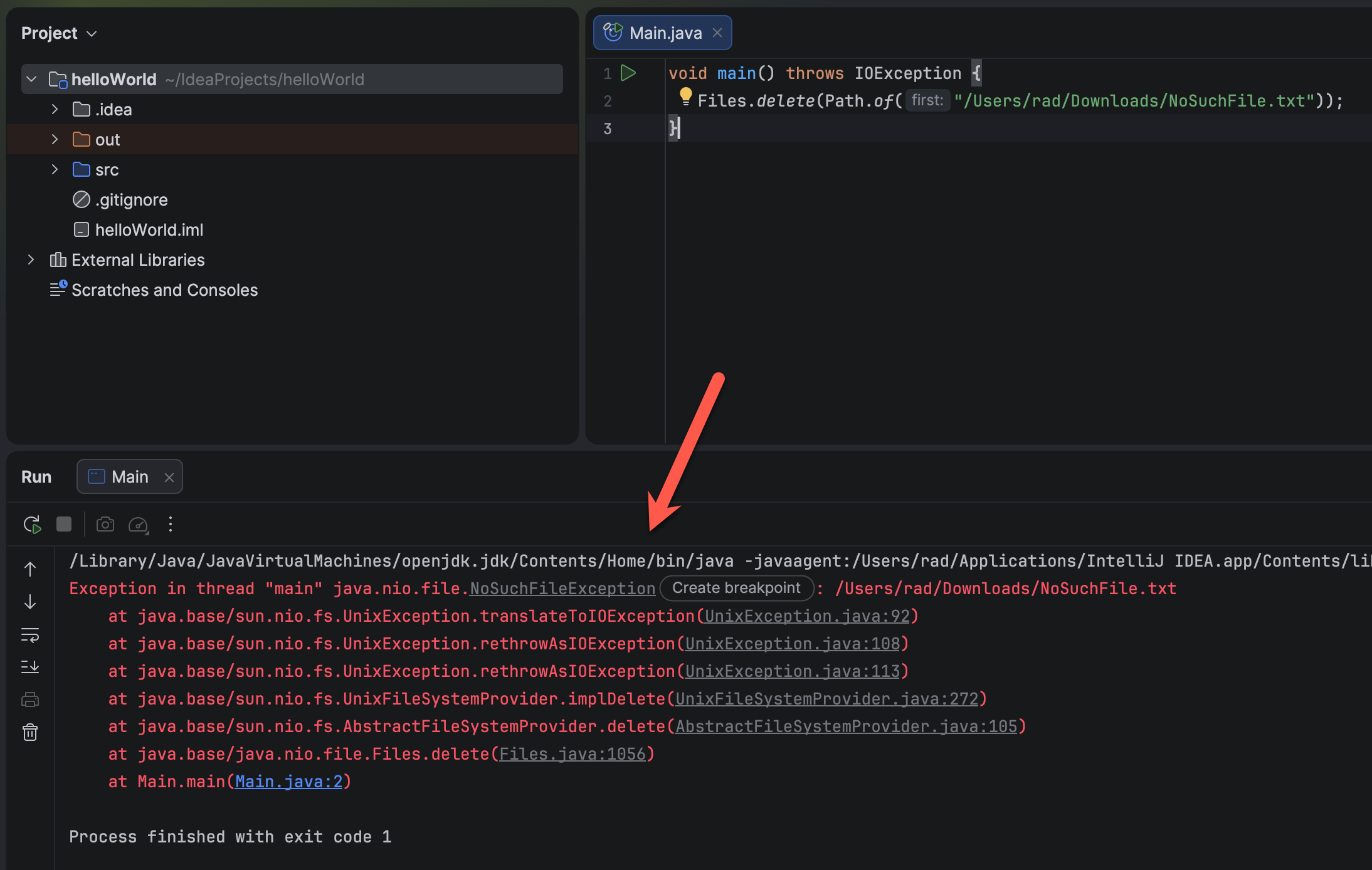
Task: Click the Rerun Main icon in Run toolbar
Action: (x=32, y=524)
